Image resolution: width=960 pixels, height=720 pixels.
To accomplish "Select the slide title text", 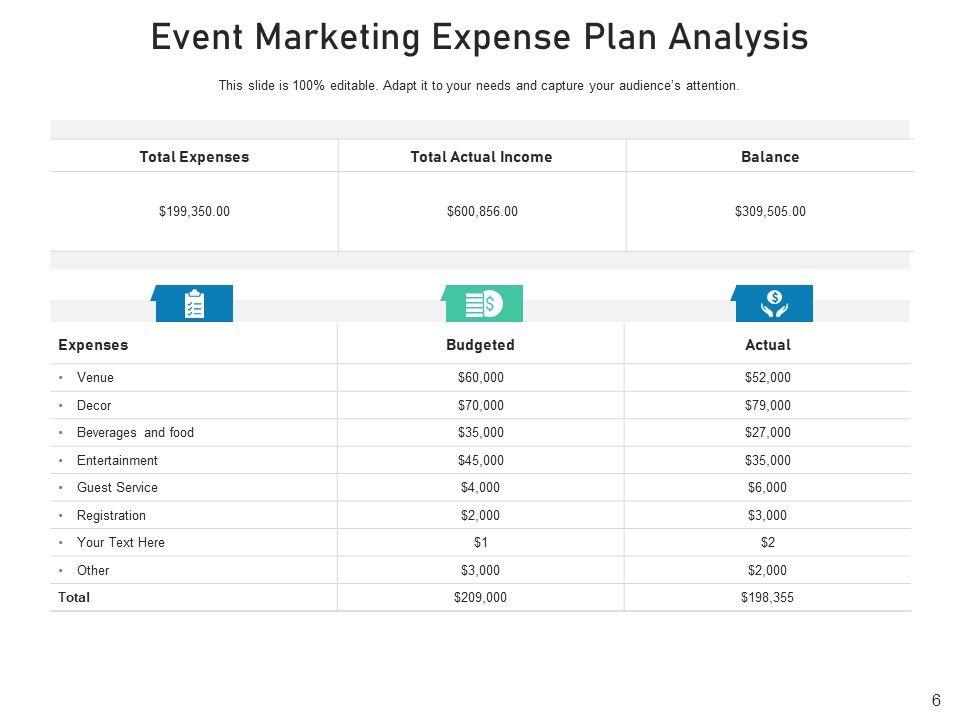I will 479,37.
